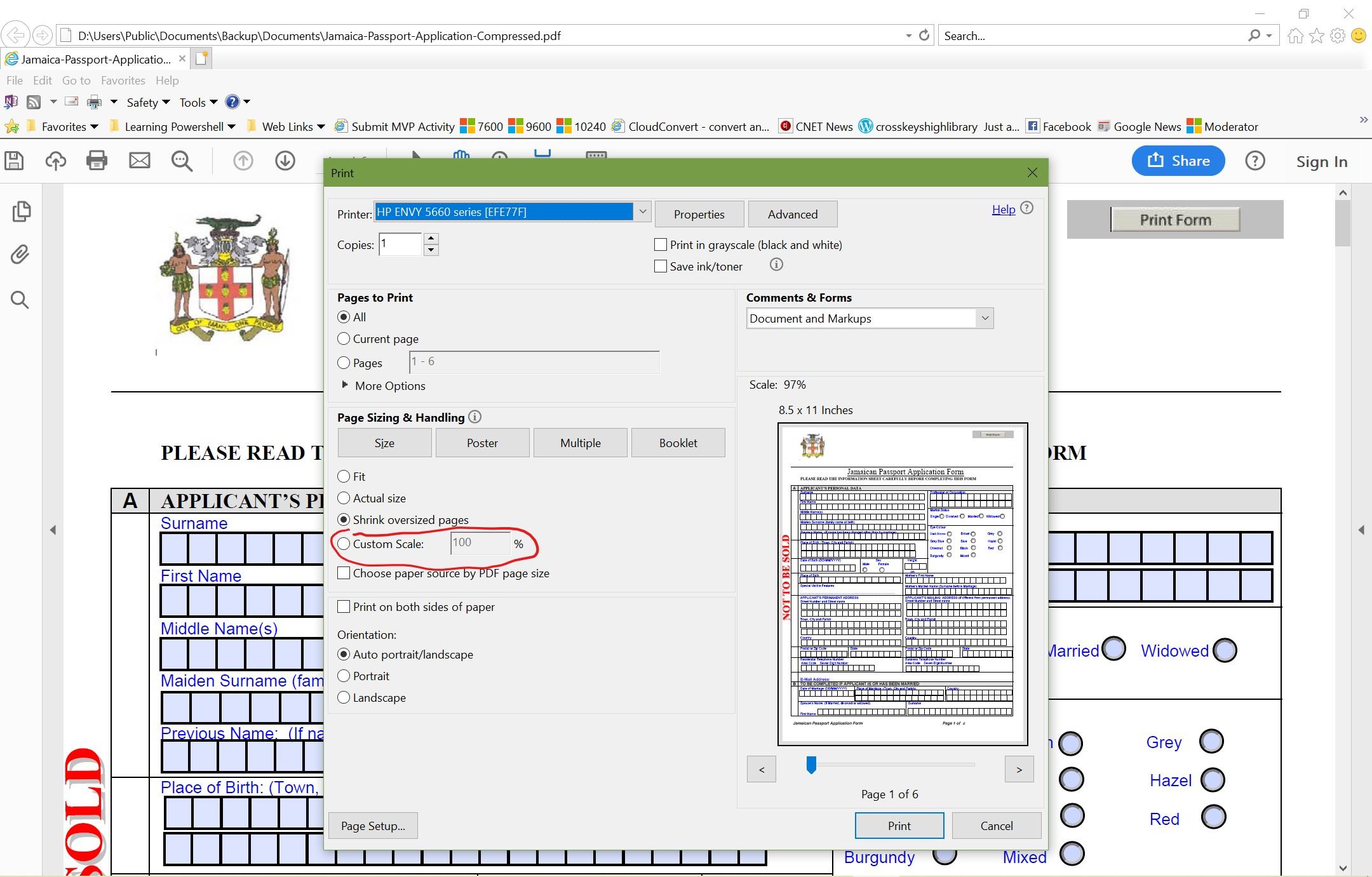Open the paperclip attachments sidebar icon
This screenshot has width=1372, height=877.
point(20,255)
